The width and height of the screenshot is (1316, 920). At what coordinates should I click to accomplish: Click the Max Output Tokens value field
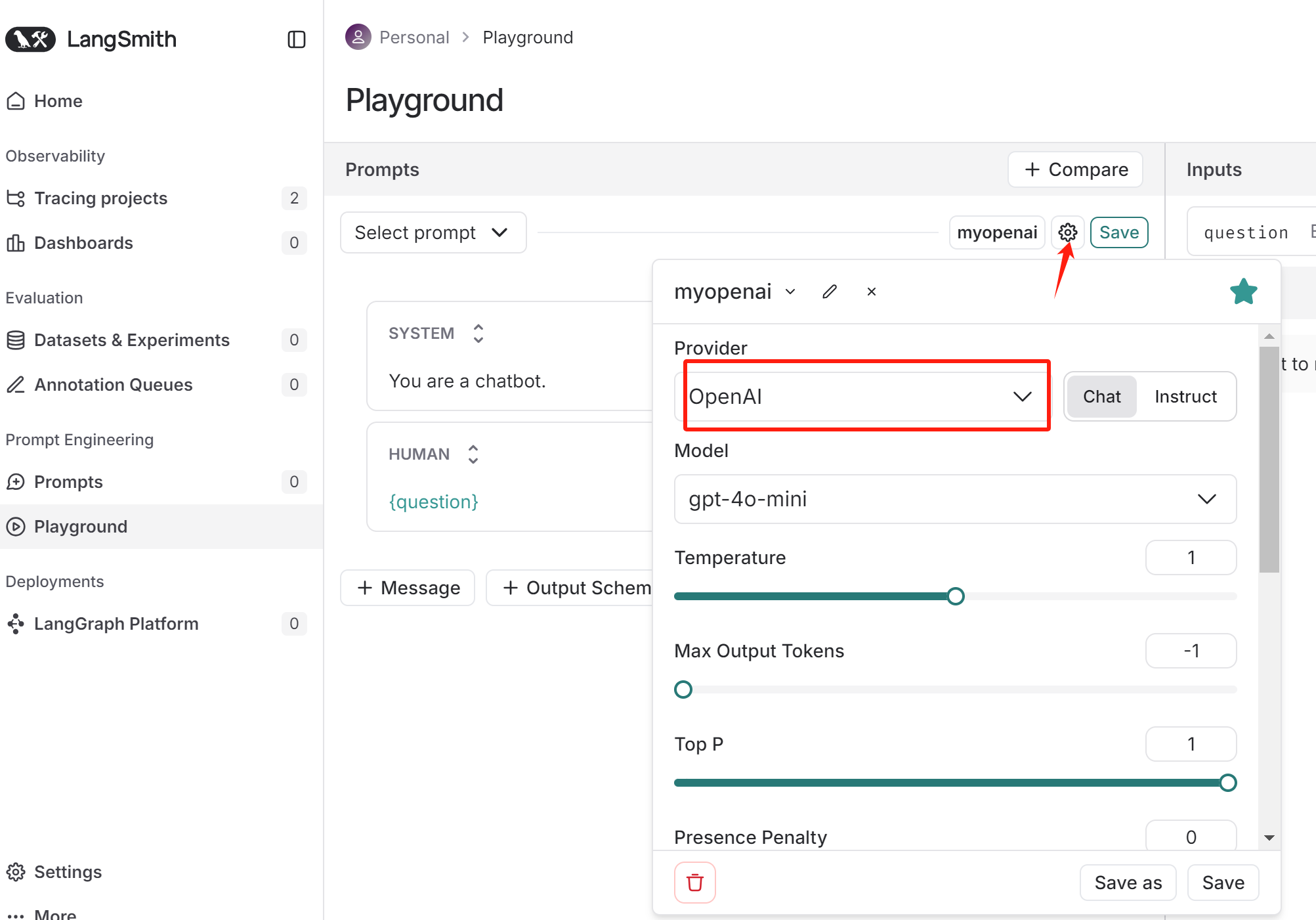(1191, 651)
